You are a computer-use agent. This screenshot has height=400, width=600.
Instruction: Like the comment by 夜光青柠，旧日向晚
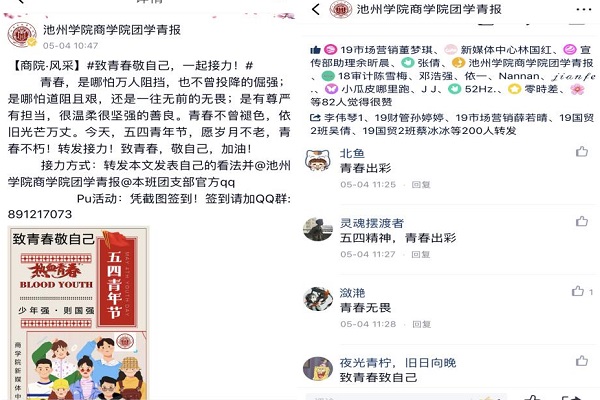pos(582,360)
